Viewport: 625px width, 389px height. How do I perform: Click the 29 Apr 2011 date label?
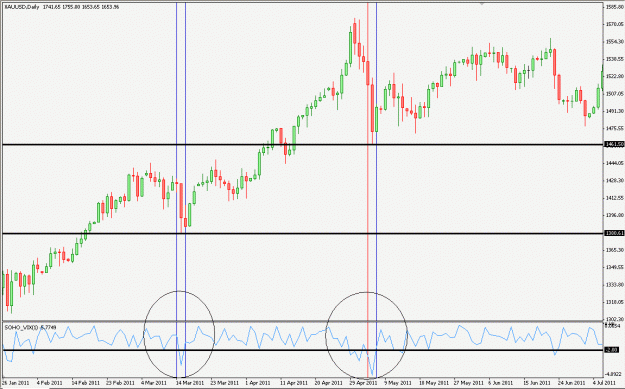pyautogui.click(x=364, y=383)
